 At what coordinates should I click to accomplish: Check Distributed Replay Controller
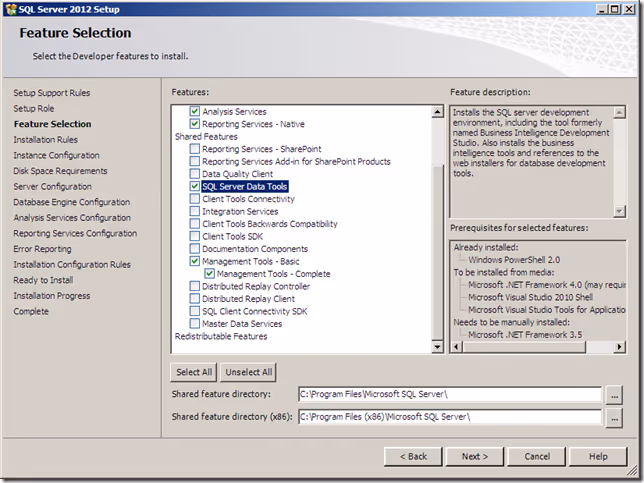click(x=195, y=286)
